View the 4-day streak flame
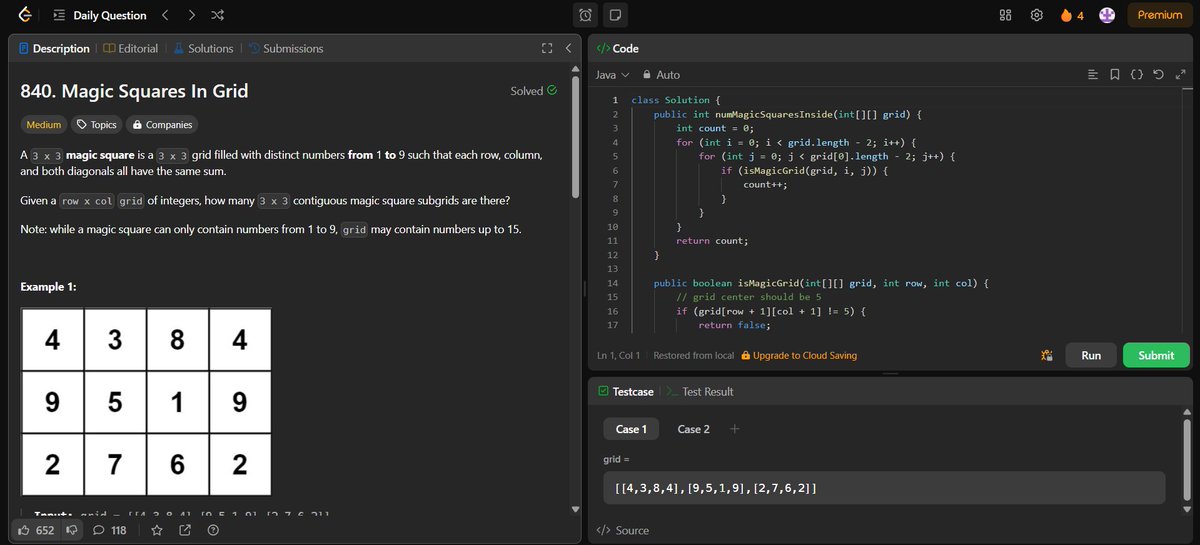This screenshot has width=1200, height=545. point(1072,15)
